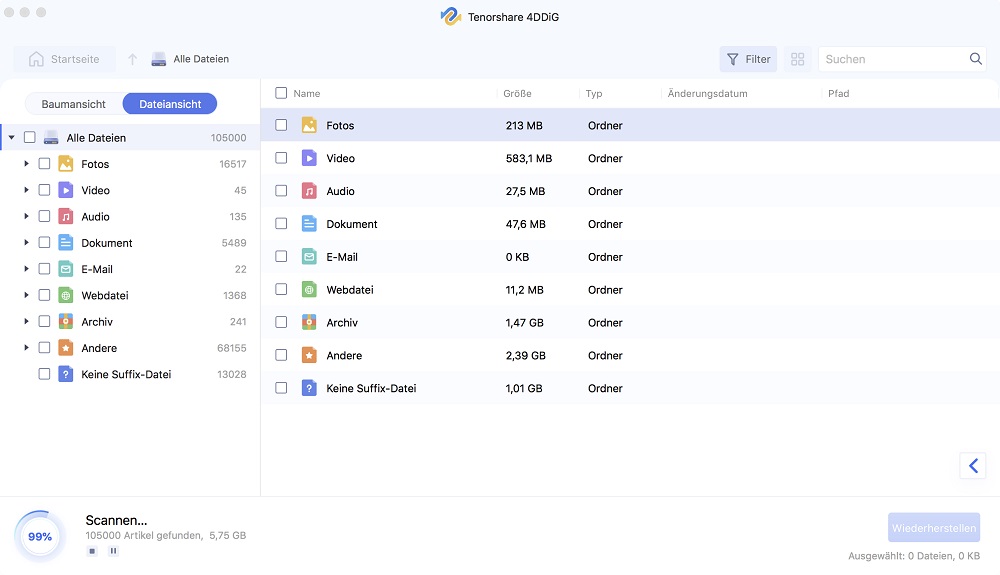Click the Startseite button label
The image size is (1000, 575).
click(x=75, y=59)
